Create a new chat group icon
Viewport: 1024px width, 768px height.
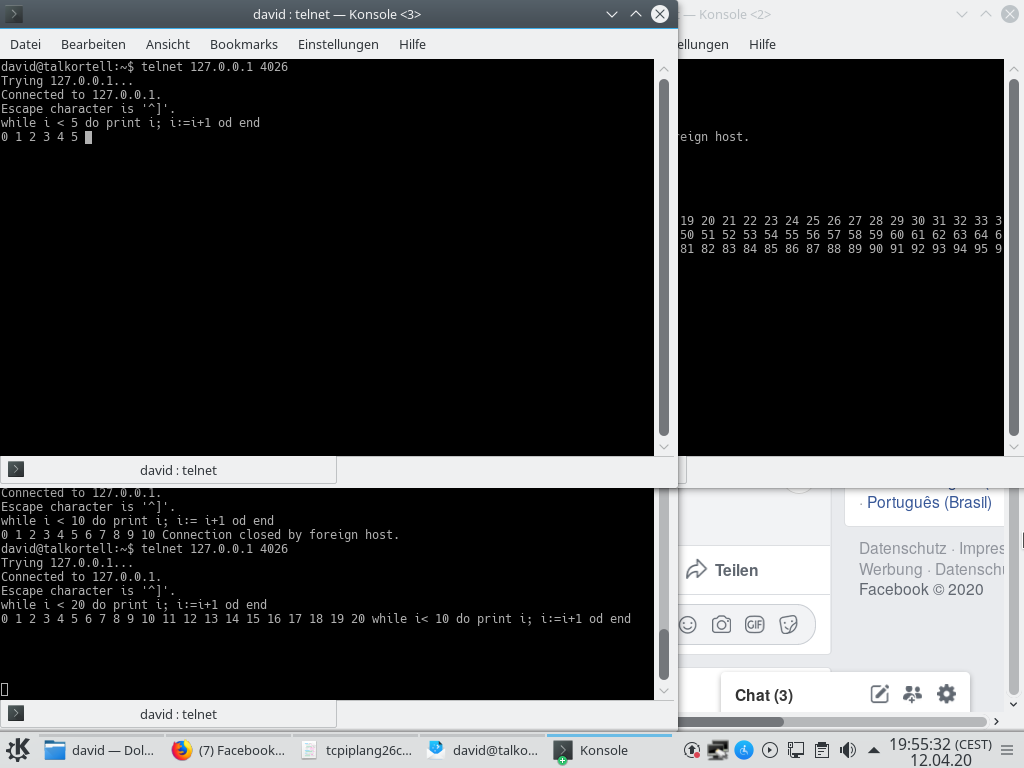[912, 694]
